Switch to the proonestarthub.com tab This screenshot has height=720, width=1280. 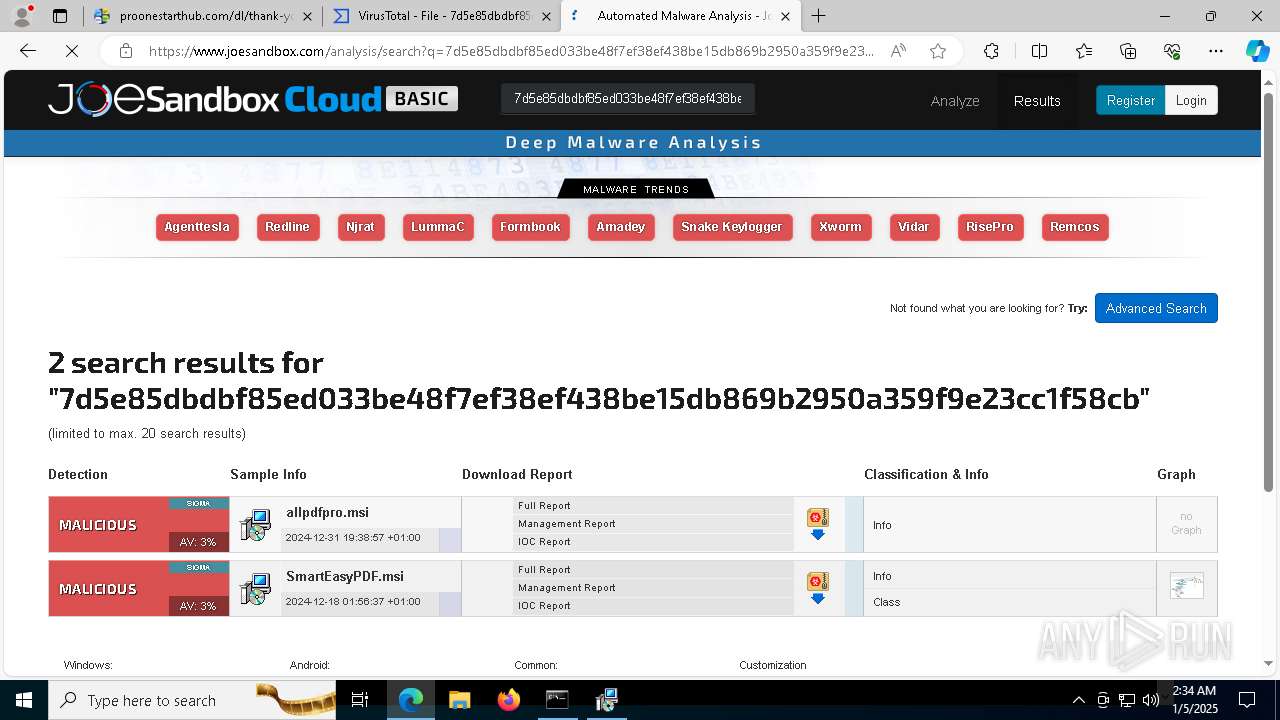201,16
